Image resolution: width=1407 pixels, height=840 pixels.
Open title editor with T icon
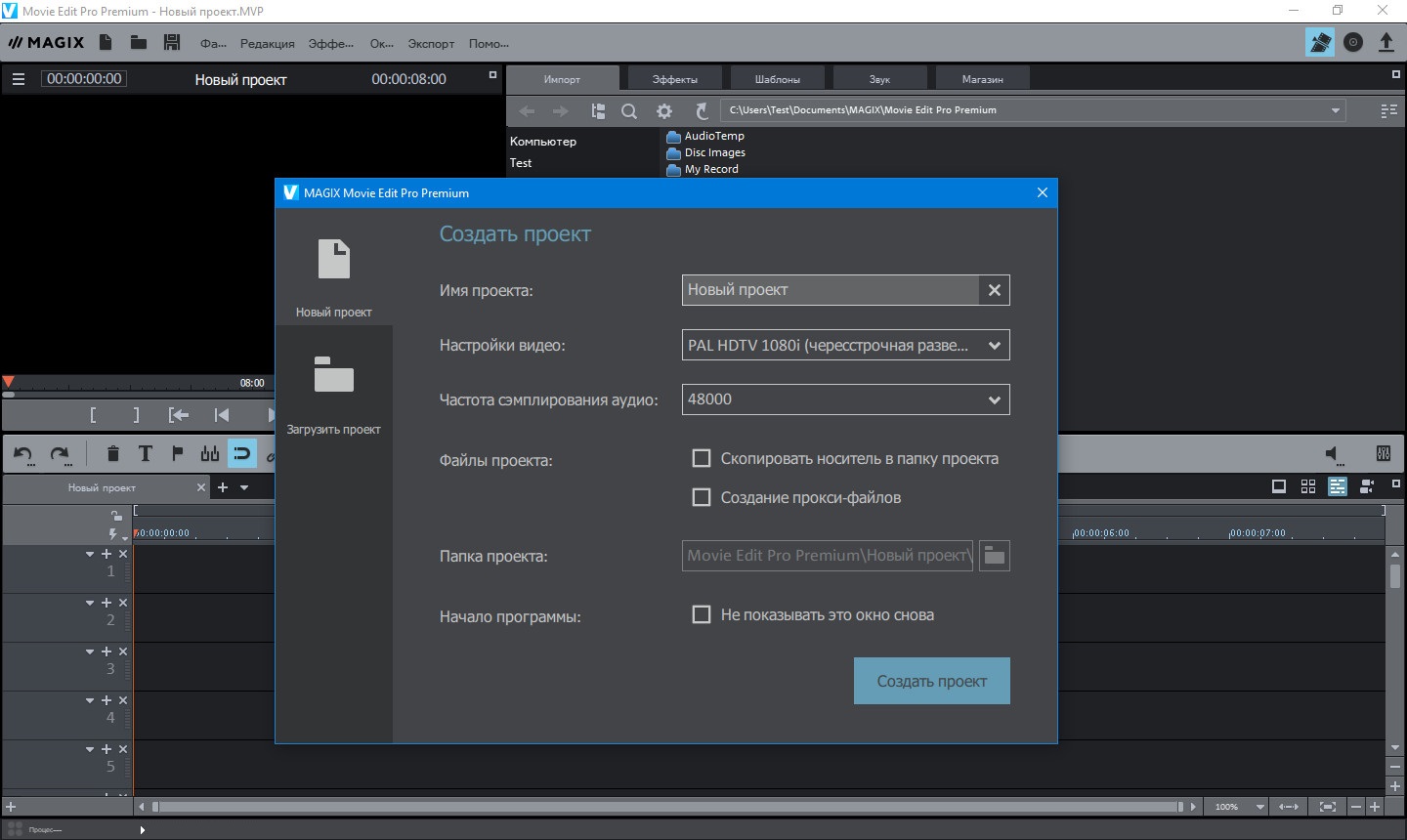tap(145, 453)
